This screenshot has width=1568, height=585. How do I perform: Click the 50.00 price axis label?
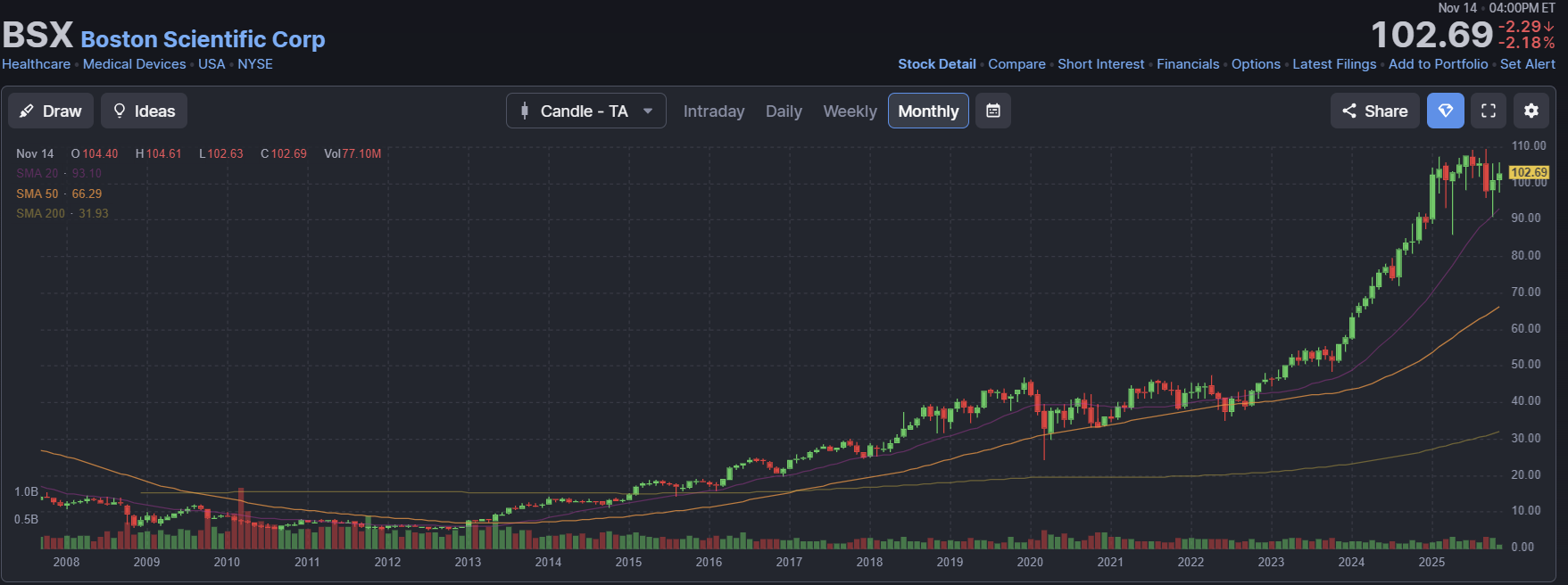pyautogui.click(x=1526, y=364)
